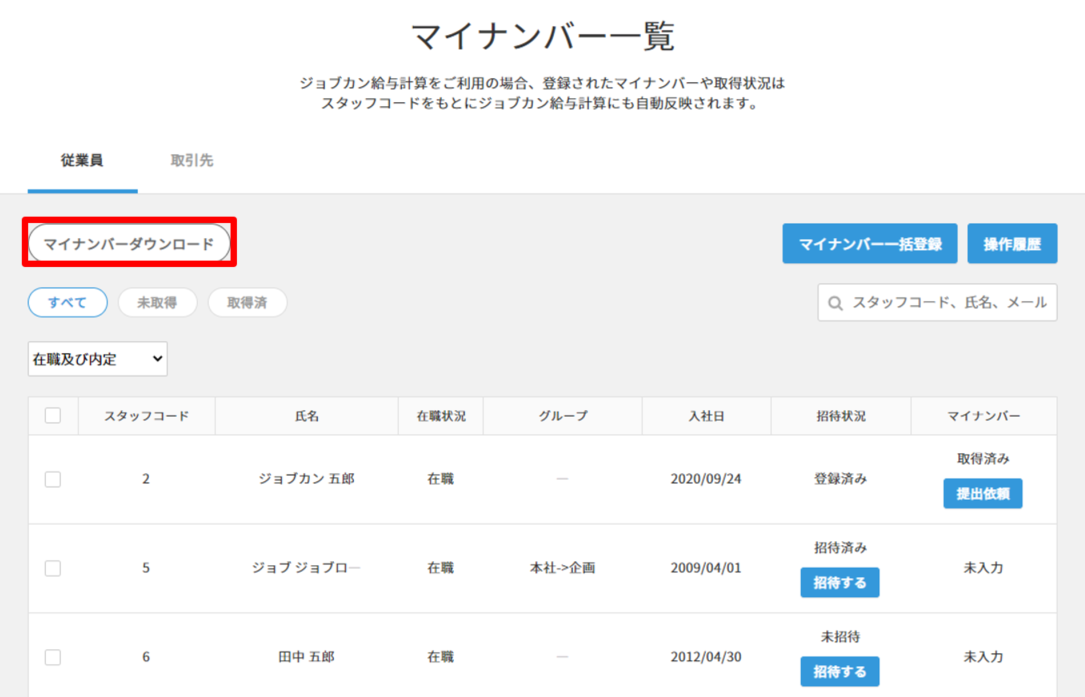Filter list by 未取得
The height and width of the screenshot is (697, 1085).
(x=157, y=303)
